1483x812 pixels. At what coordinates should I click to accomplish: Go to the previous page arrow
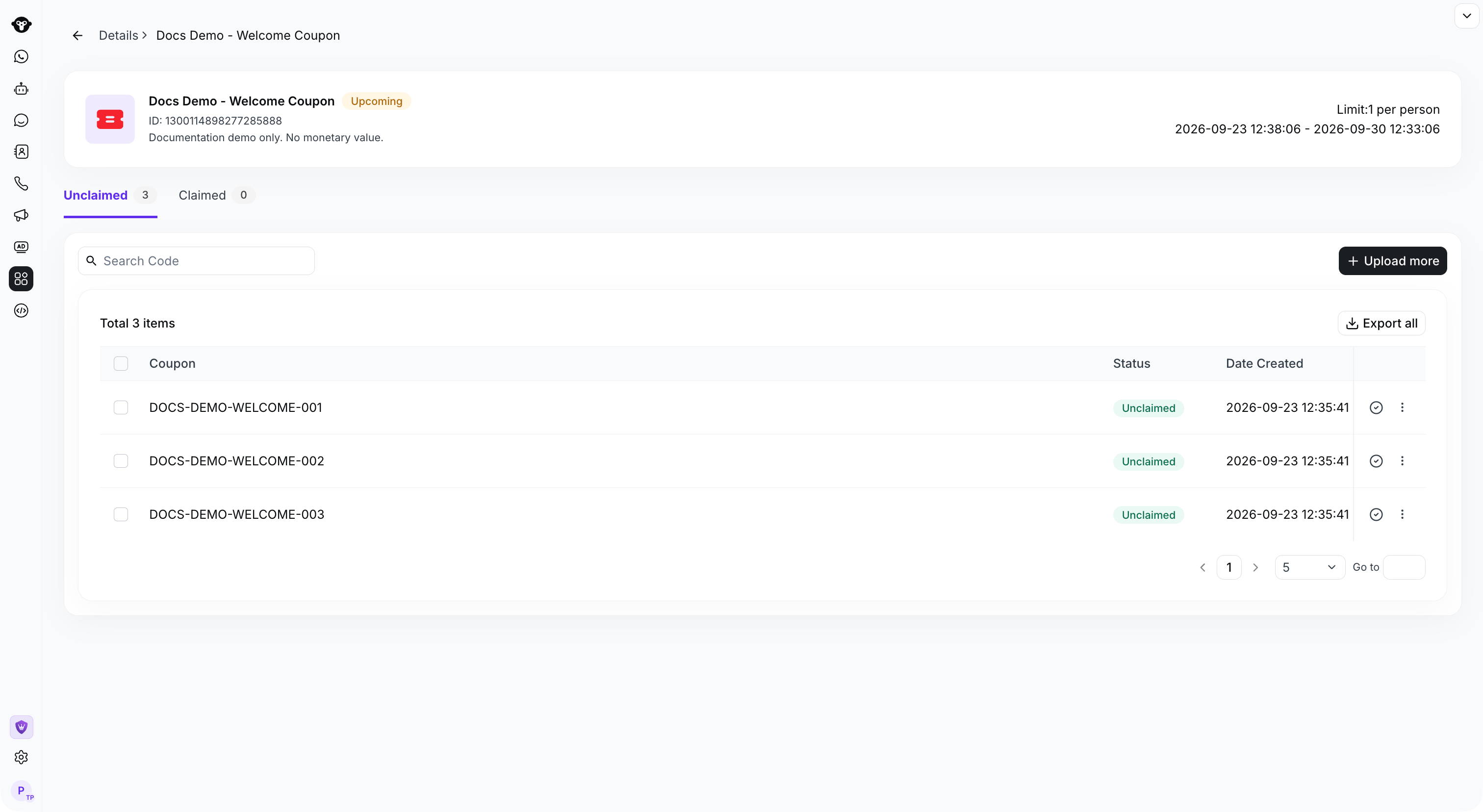[x=1202, y=567]
